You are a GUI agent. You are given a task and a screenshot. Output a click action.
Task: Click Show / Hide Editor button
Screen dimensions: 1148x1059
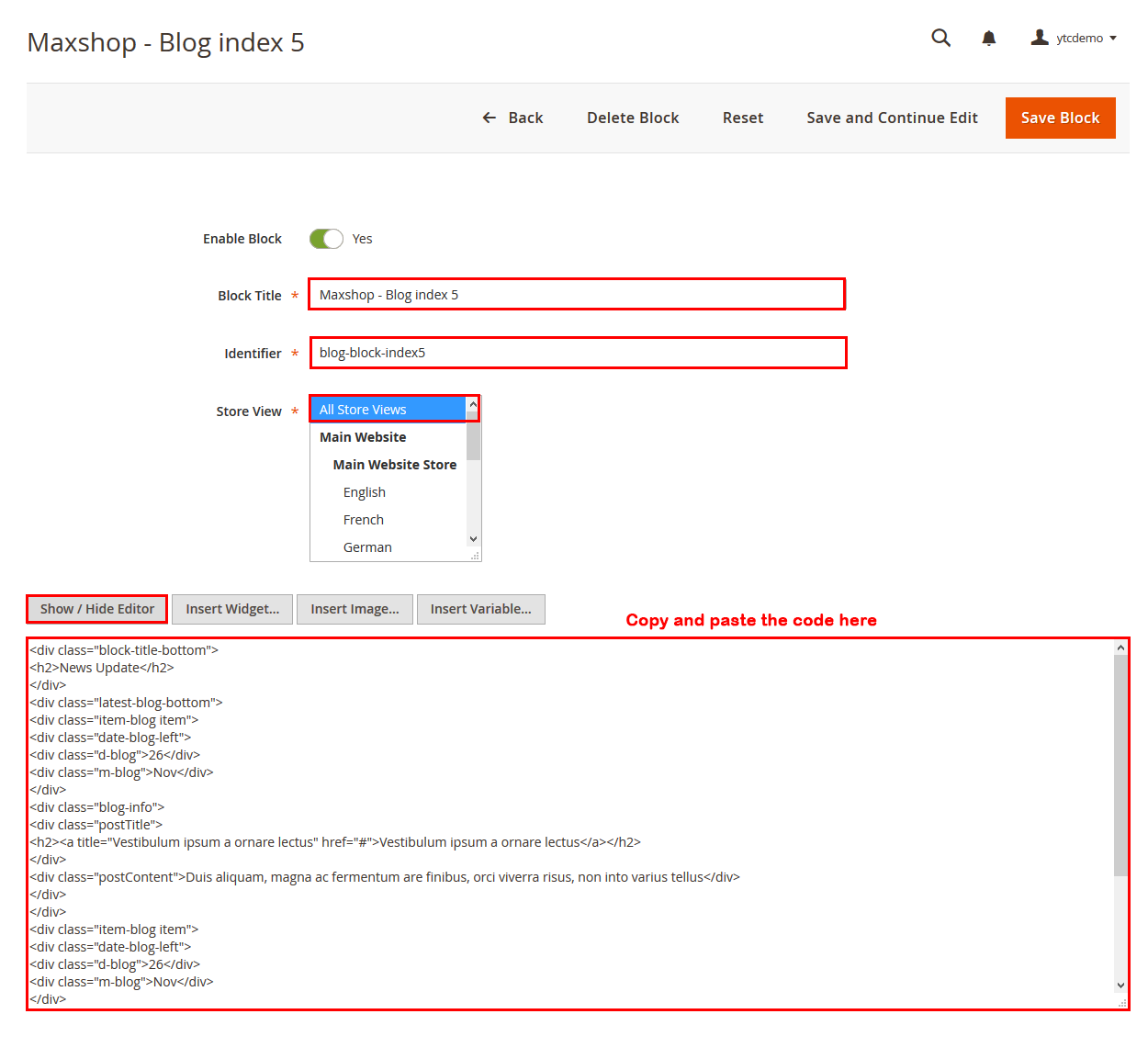tap(97, 609)
